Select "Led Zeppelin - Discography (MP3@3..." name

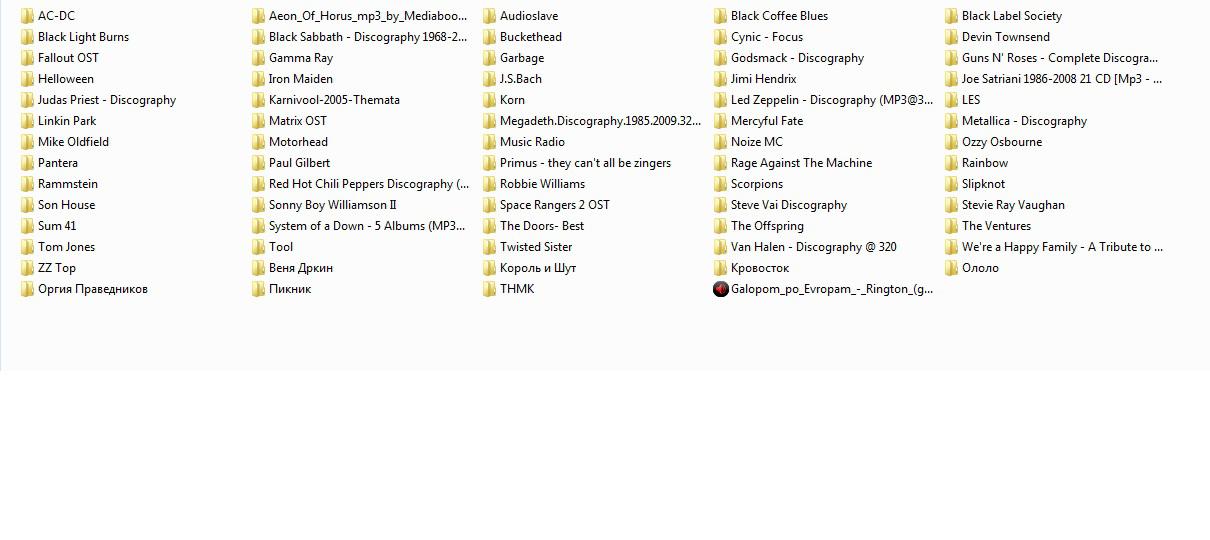[832, 100]
